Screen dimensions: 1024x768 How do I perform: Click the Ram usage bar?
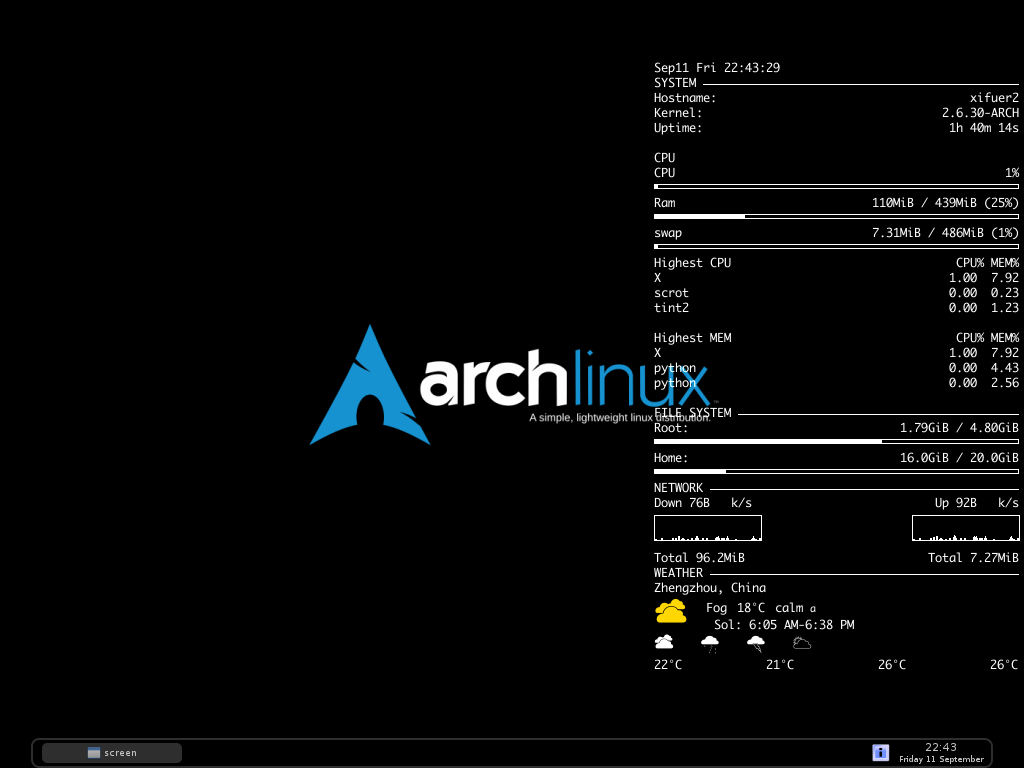pyautogui.click(x=836, y=216)
